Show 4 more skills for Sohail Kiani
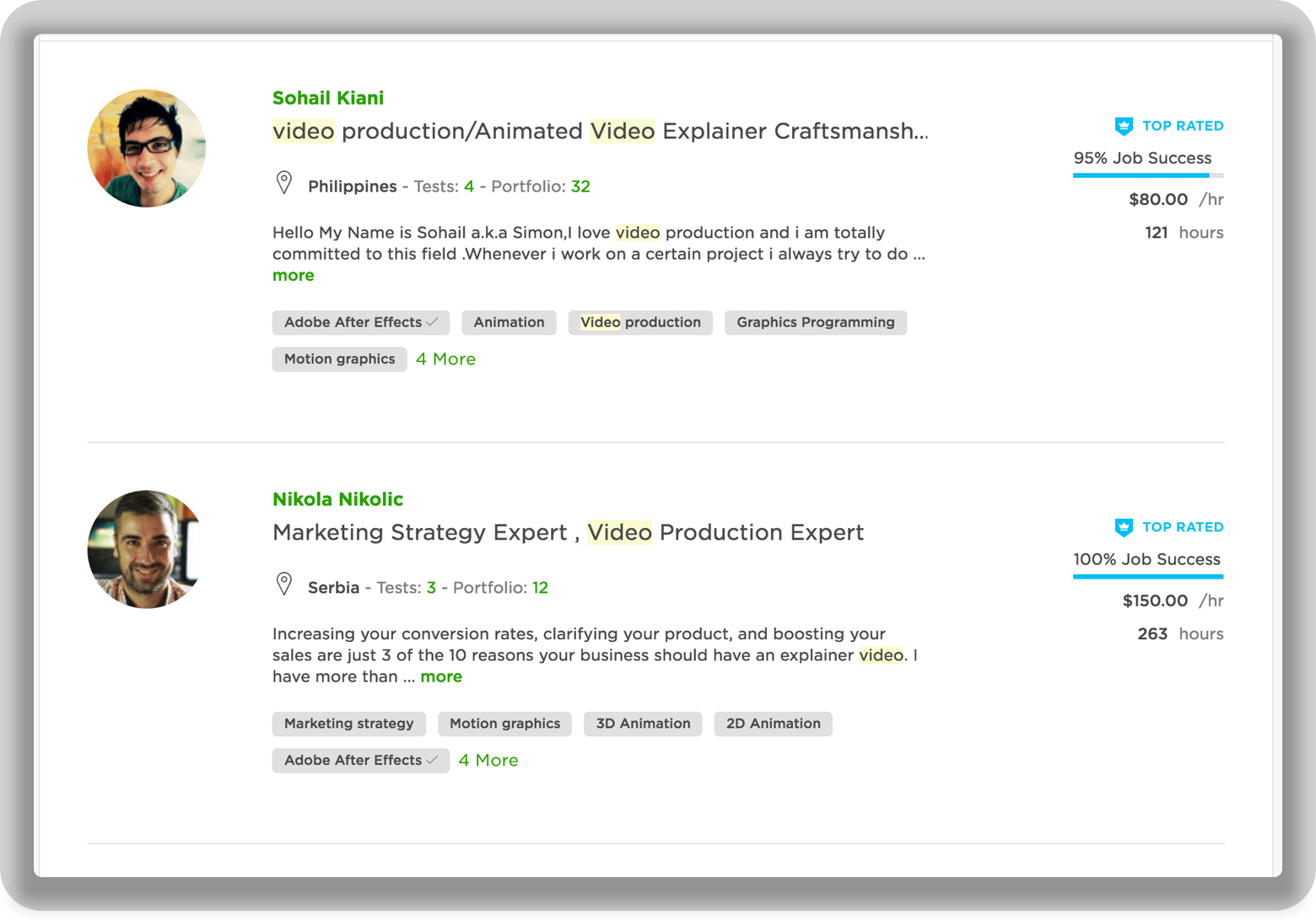 pos(445,359)
